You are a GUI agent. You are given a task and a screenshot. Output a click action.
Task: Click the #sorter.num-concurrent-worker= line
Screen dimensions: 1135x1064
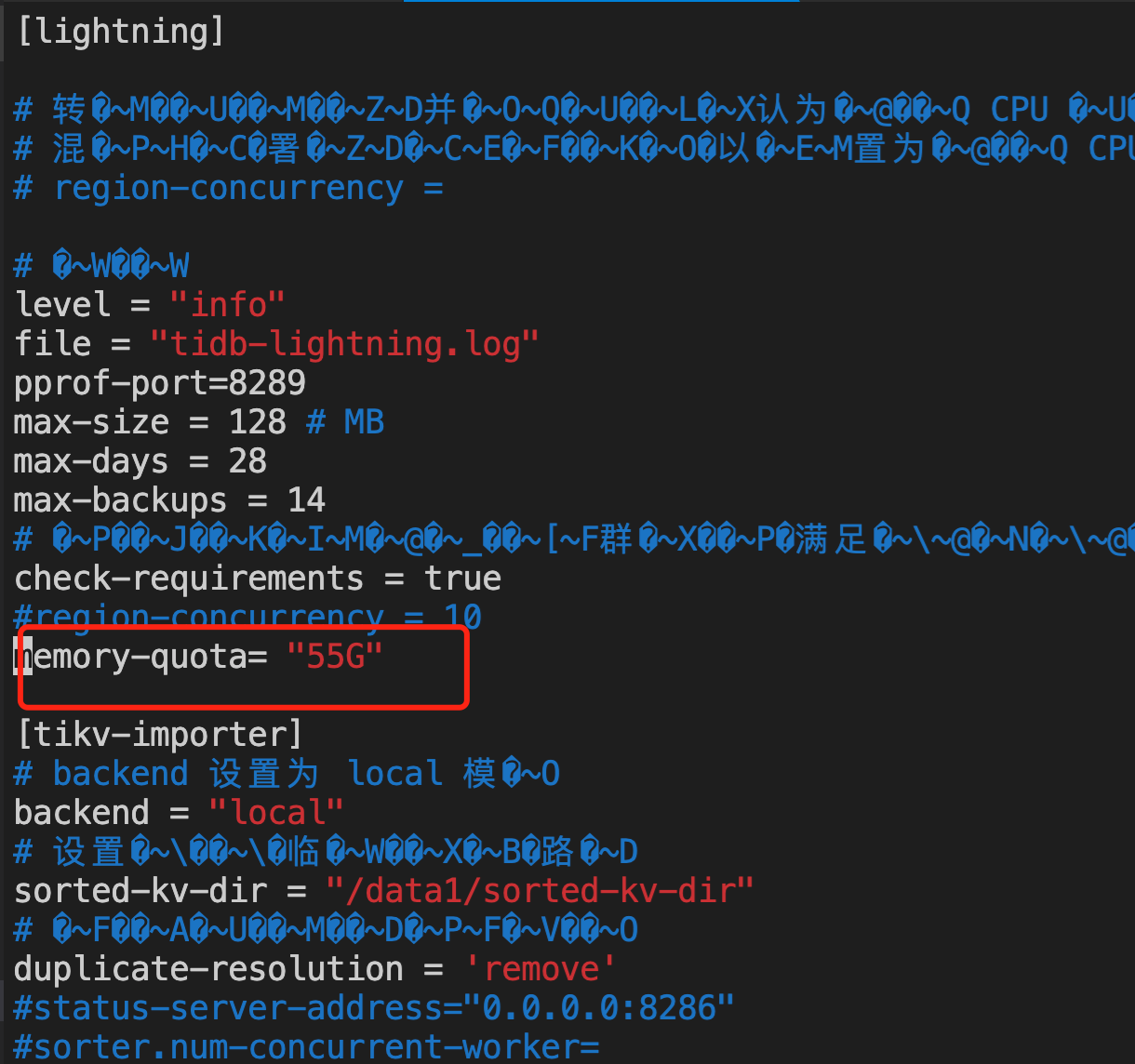307,1047
